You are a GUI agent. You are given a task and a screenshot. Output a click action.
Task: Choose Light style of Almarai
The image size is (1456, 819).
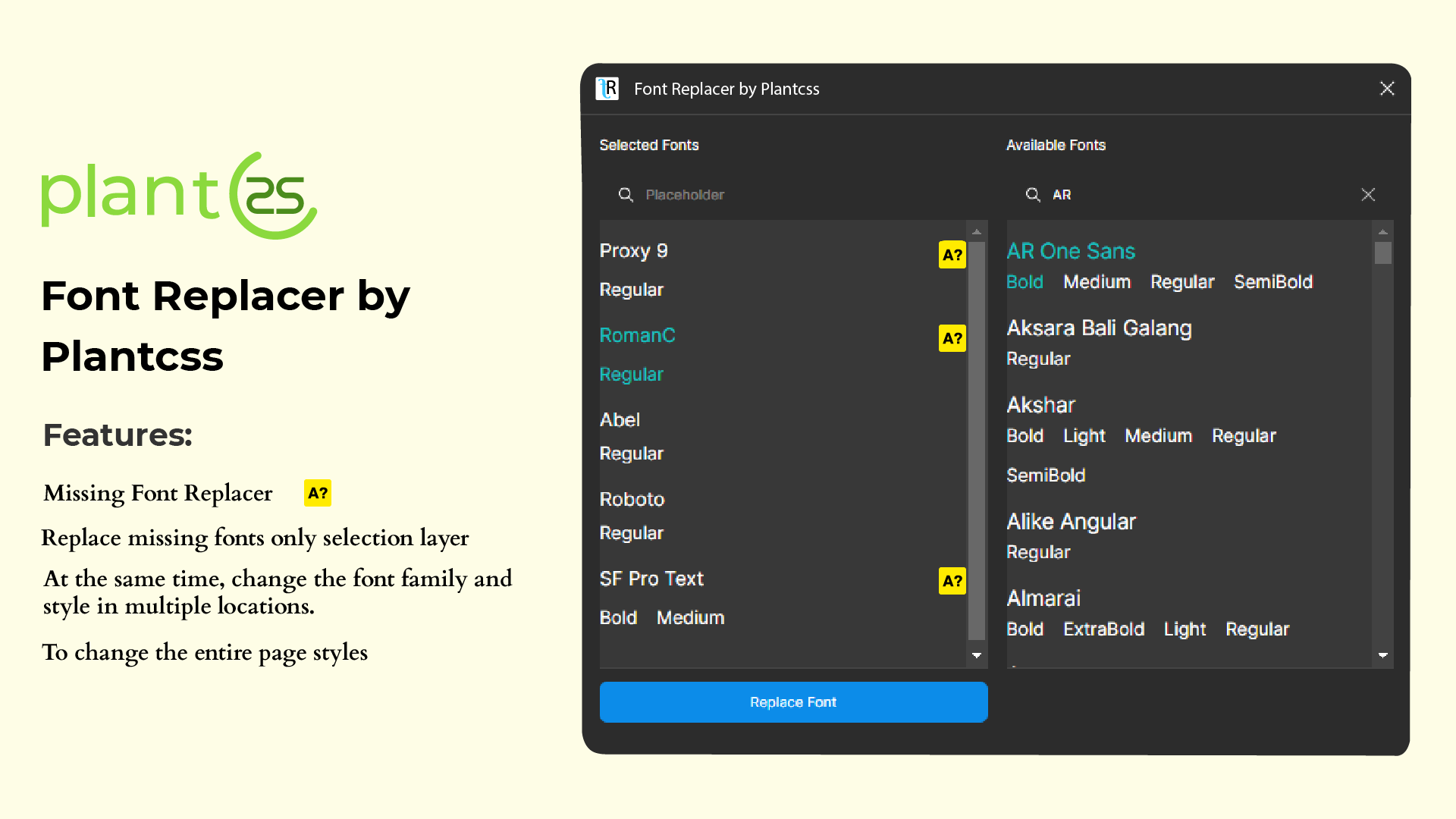1185,629
